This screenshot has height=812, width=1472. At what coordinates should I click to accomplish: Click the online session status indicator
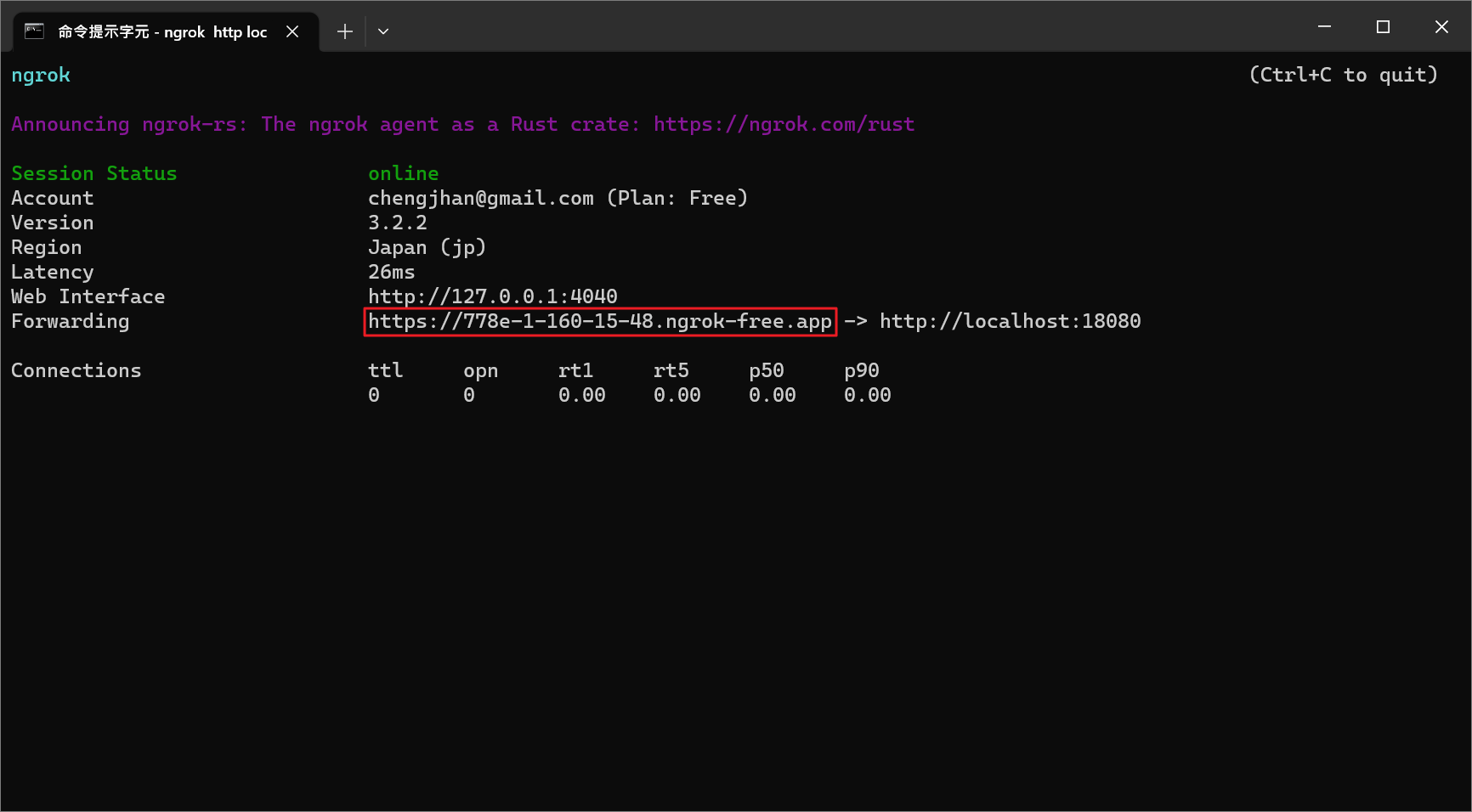(x=403, y=172)
